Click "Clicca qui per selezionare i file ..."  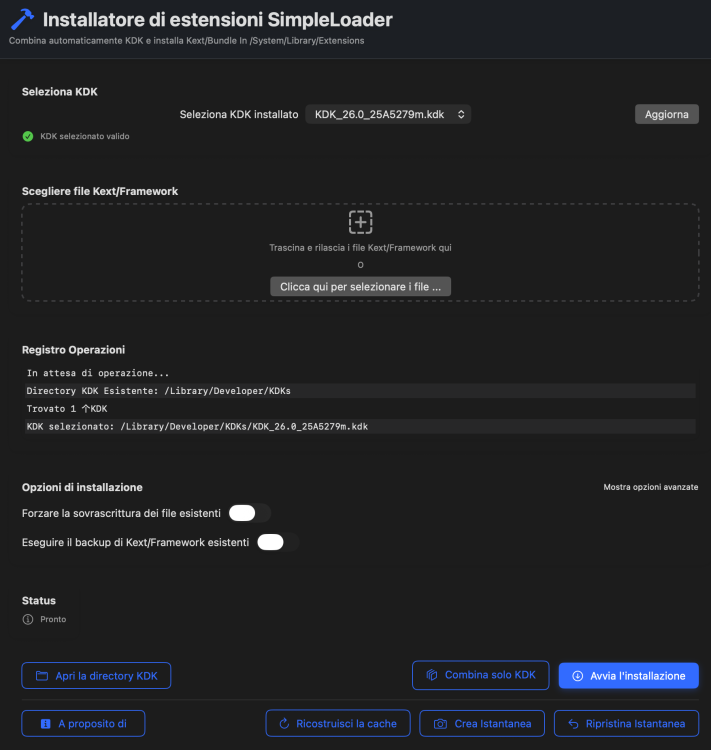tap(360, 287)
